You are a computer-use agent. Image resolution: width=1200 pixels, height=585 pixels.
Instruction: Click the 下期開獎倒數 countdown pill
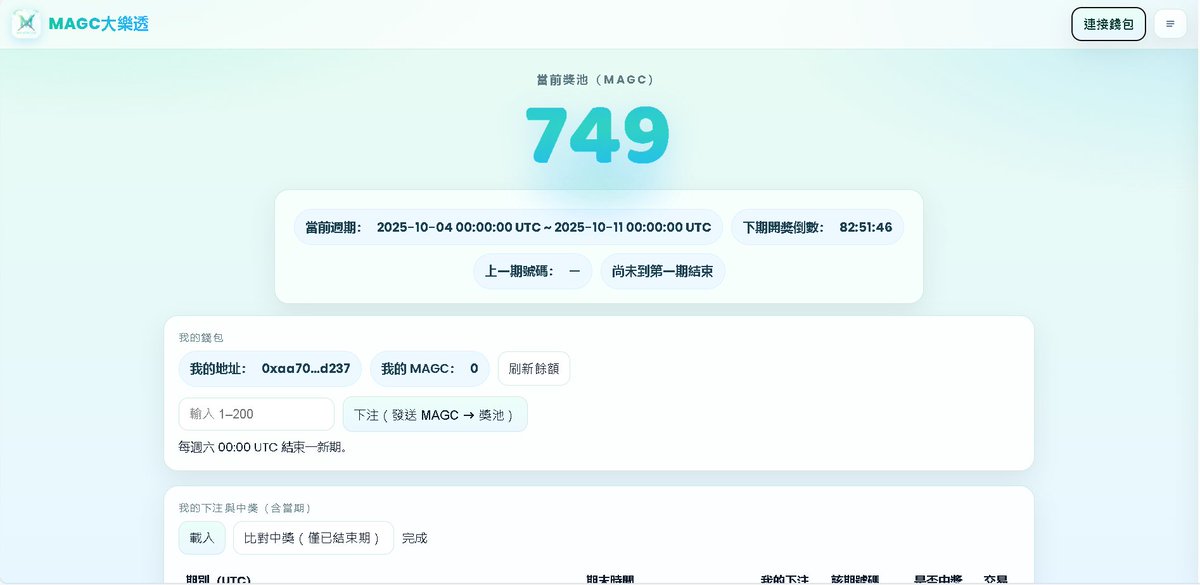(817, 227)
